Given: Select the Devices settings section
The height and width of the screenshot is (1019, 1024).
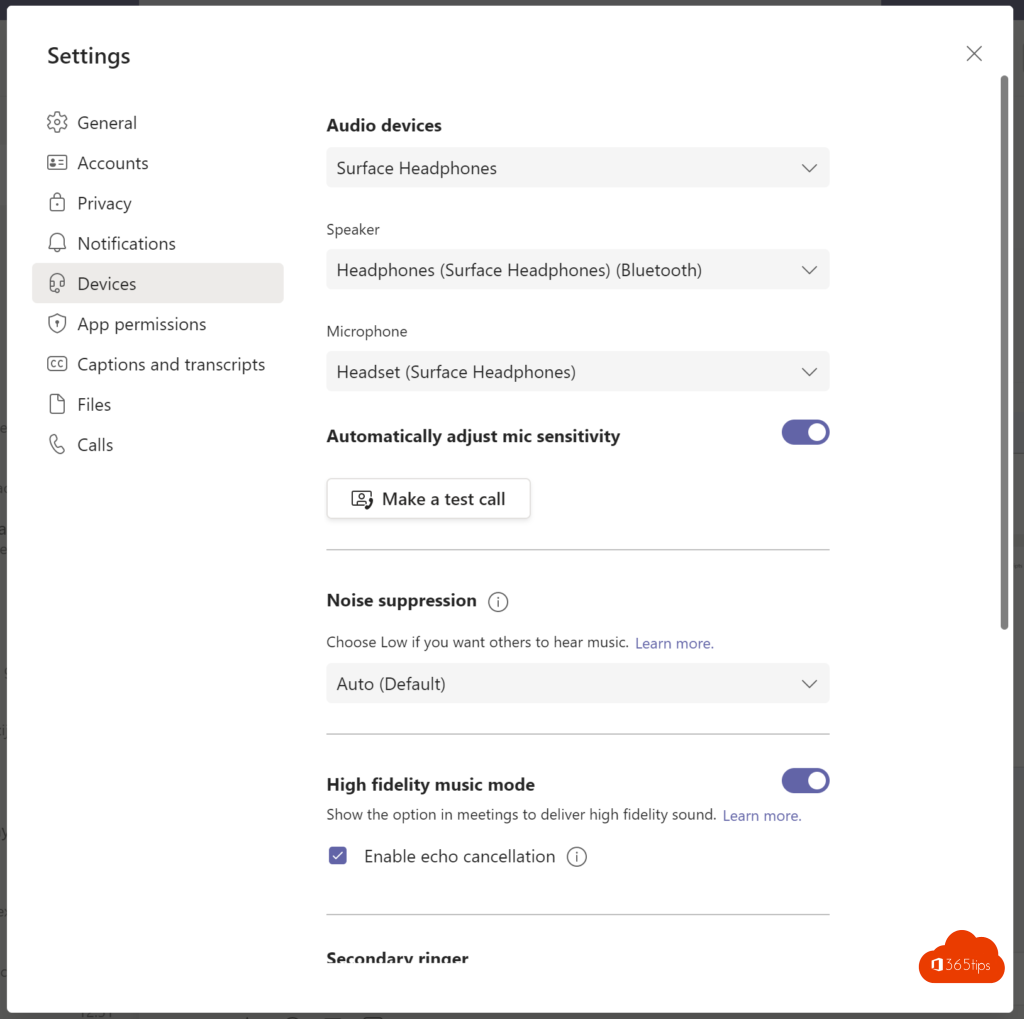Looking at the screenshot, I should tap(157, 283).
